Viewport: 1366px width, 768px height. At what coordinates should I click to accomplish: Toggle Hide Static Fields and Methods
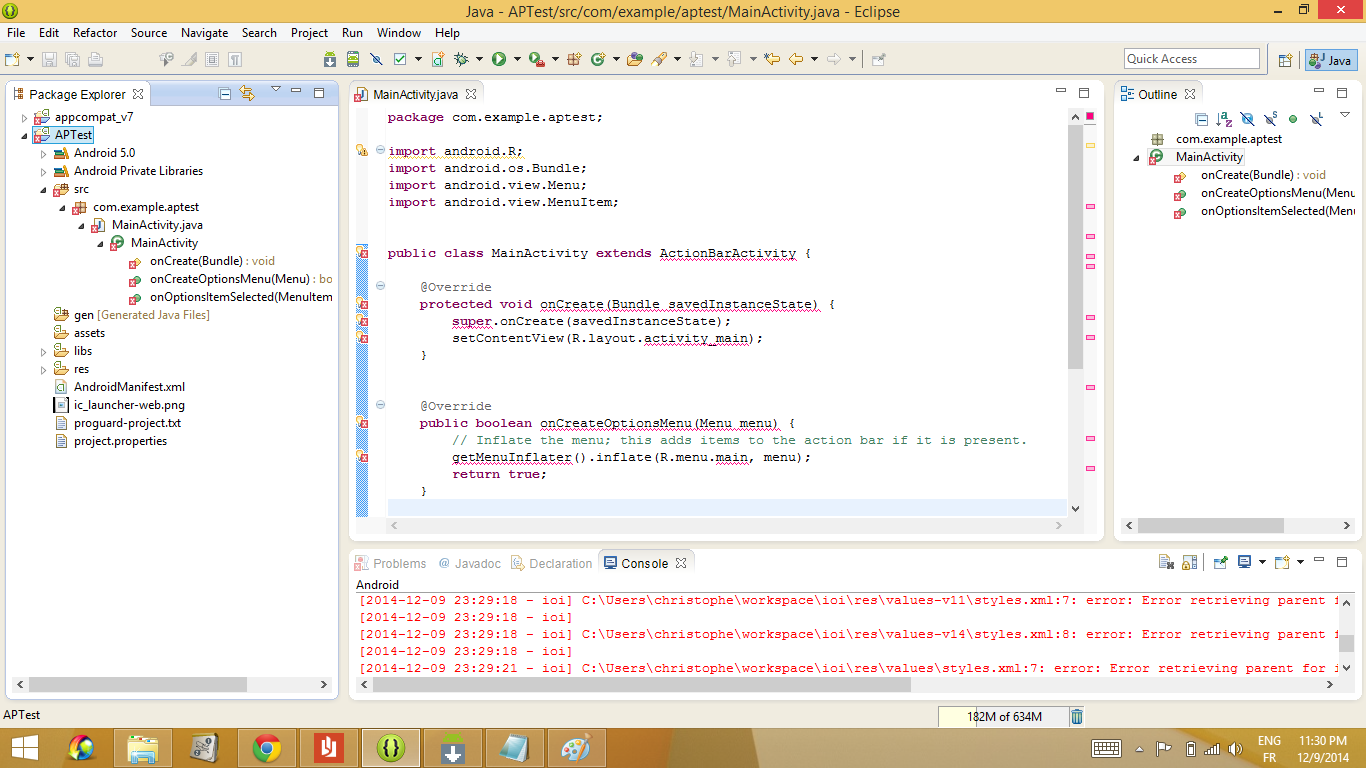tap(1270, 119)
